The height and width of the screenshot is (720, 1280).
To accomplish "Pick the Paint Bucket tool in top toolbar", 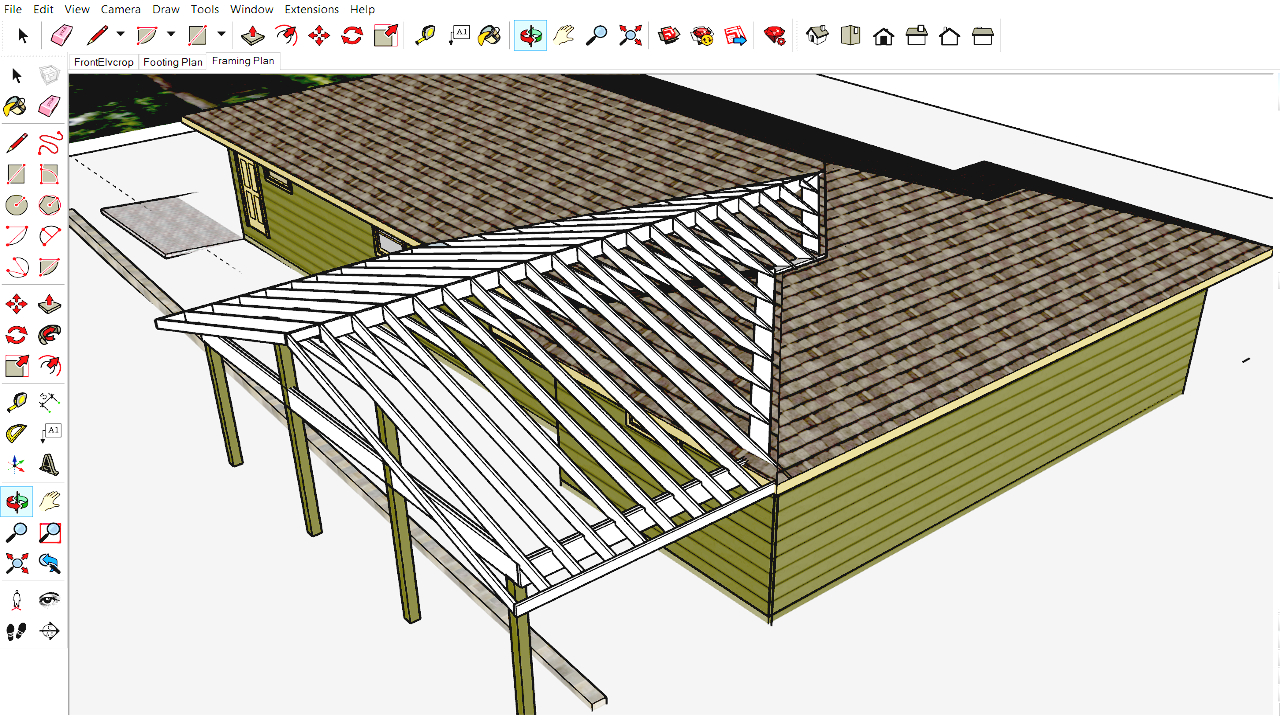I will click(x=490, y=36).
